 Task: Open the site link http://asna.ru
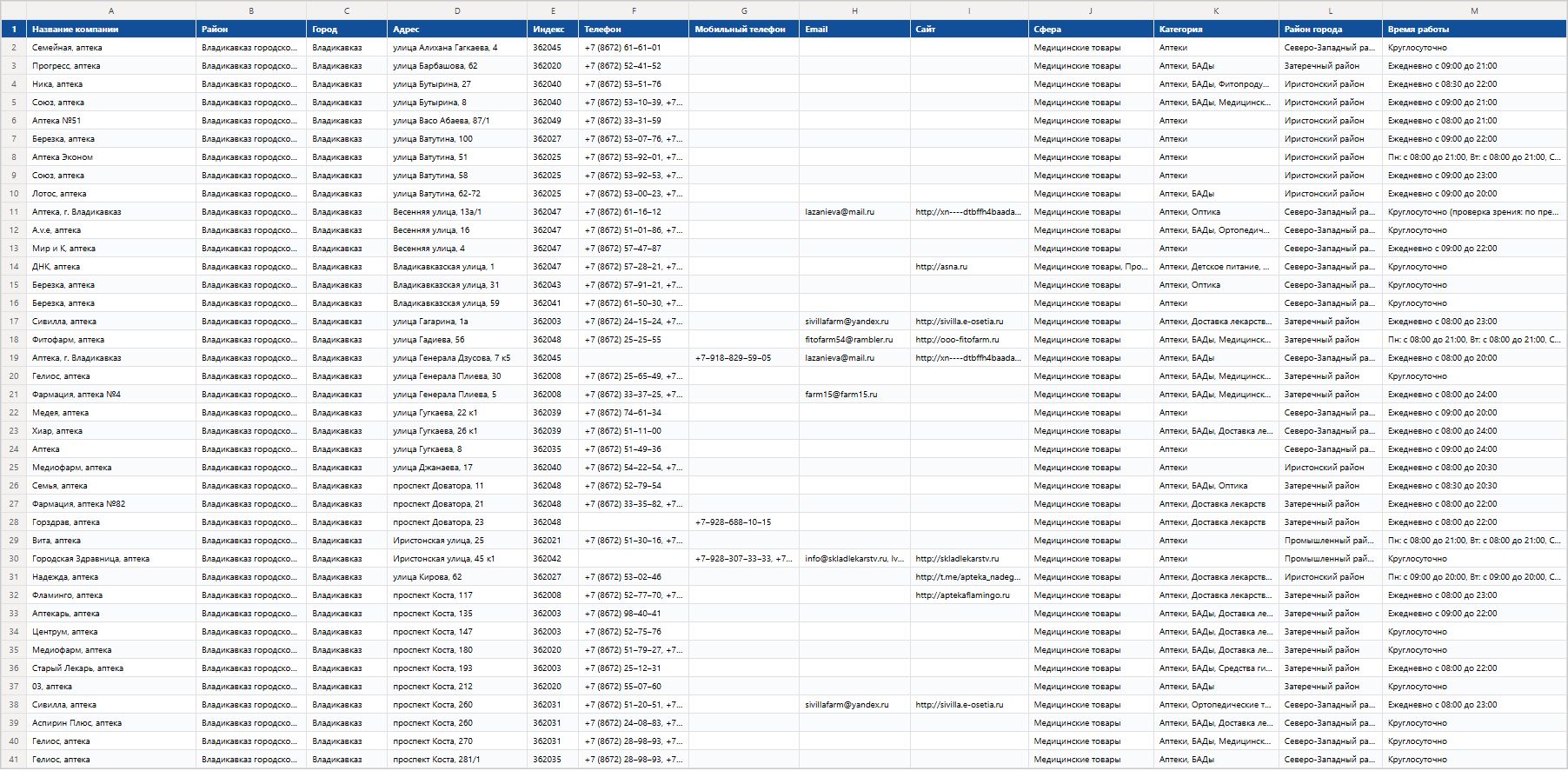coord(969,267)
